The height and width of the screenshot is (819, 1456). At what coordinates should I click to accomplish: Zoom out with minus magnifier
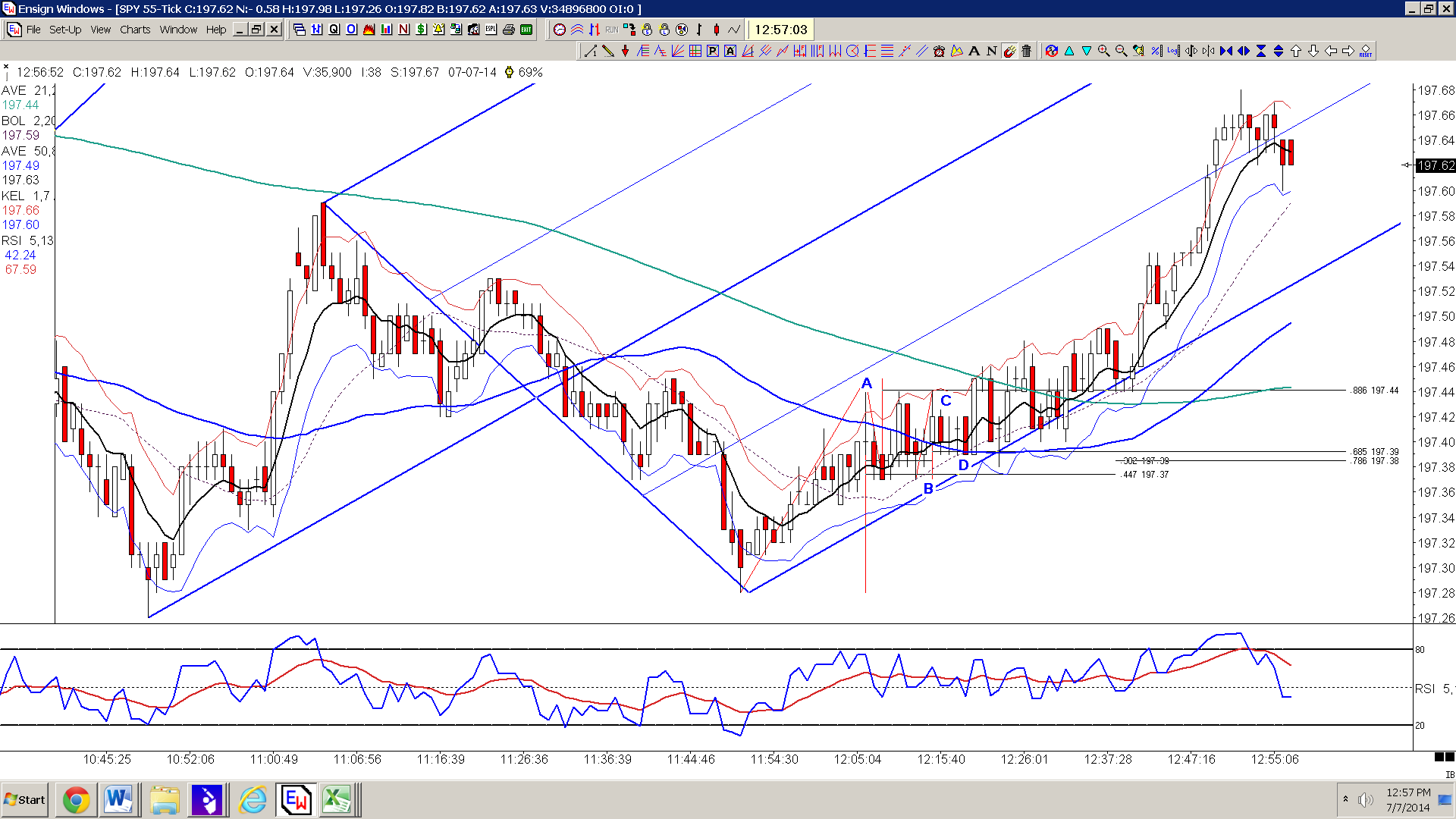1121,51
